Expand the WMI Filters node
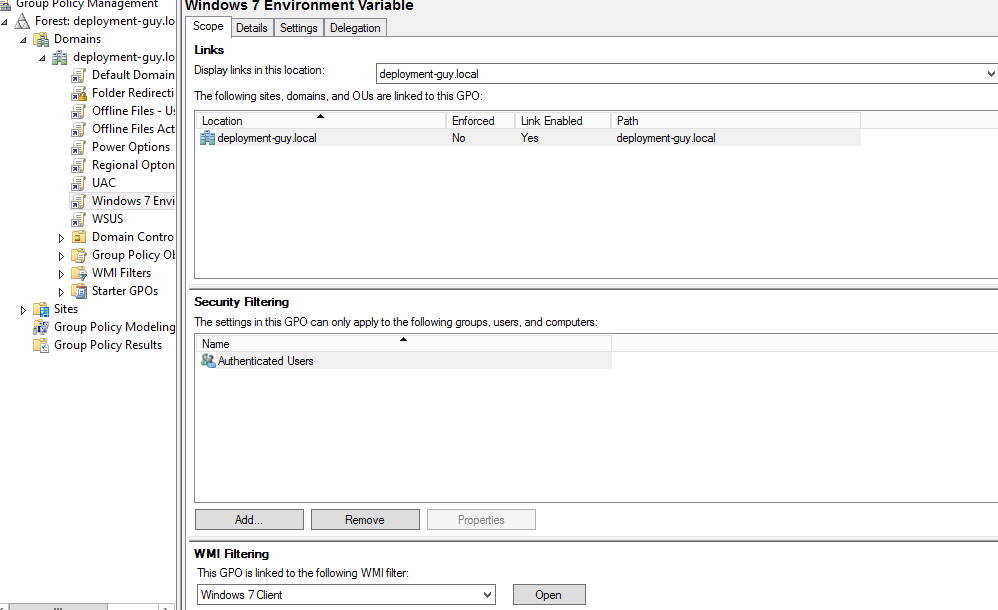The height and width of the screenshot is (610, 998). [x=61, y=274]
